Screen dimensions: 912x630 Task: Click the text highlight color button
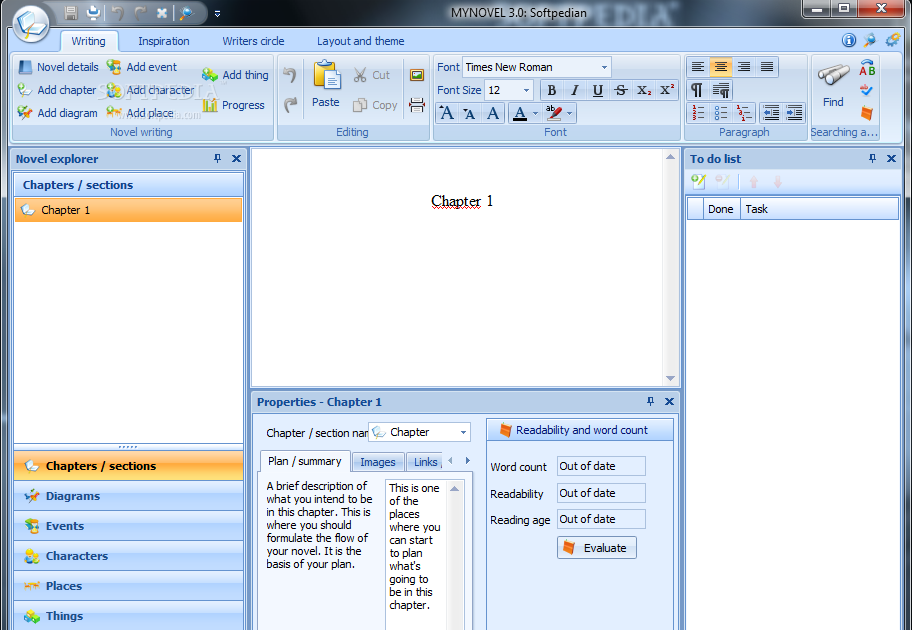pos(554,113)
